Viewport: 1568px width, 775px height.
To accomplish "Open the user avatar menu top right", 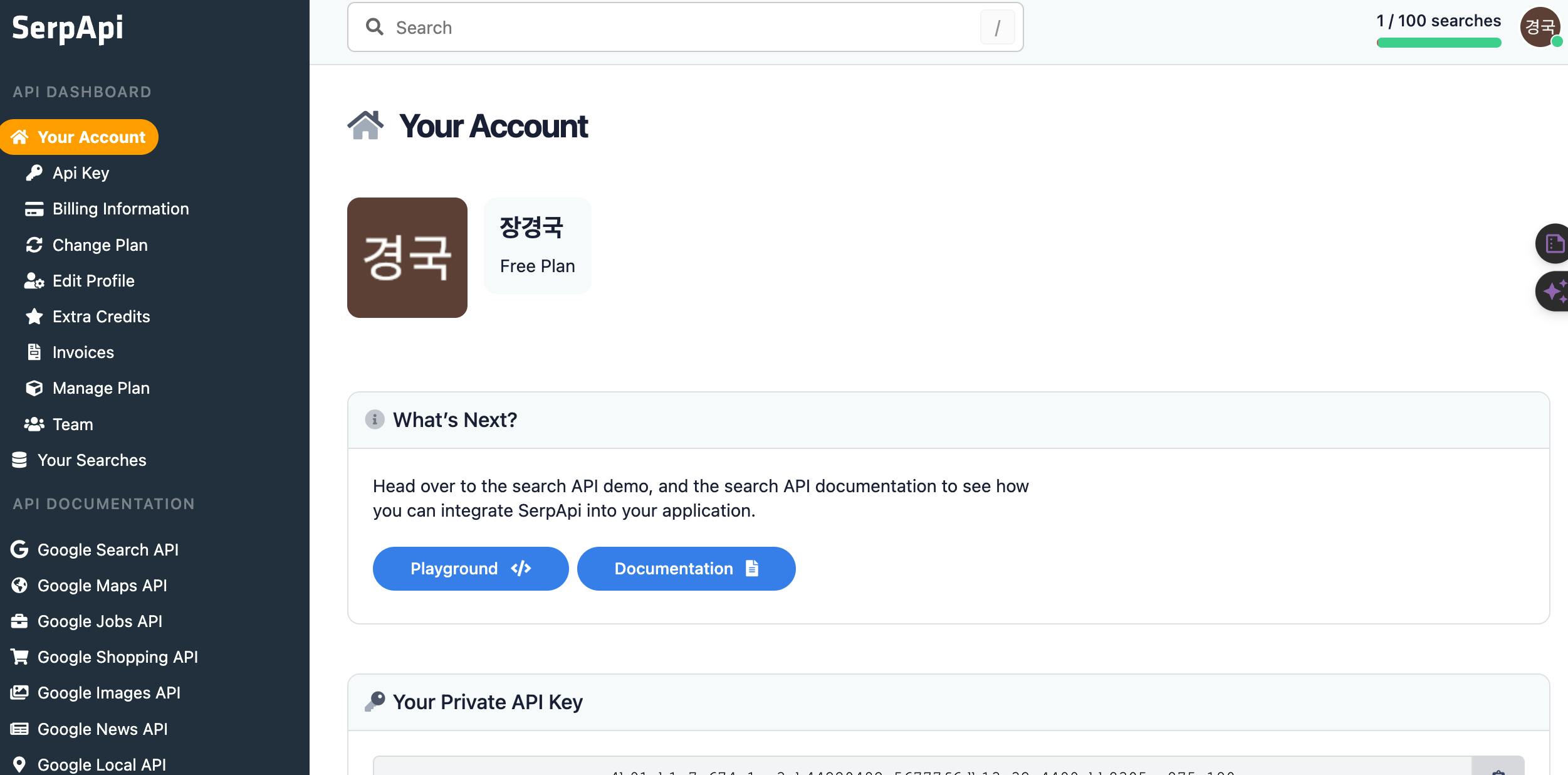I will click(x=1540, y=27).
